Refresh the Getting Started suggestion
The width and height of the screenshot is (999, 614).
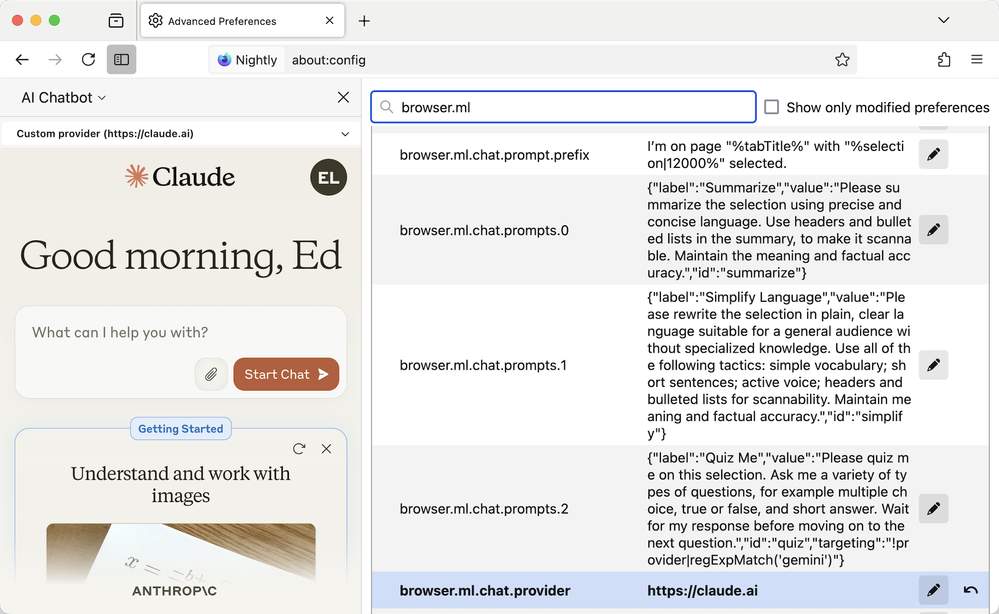299,448
